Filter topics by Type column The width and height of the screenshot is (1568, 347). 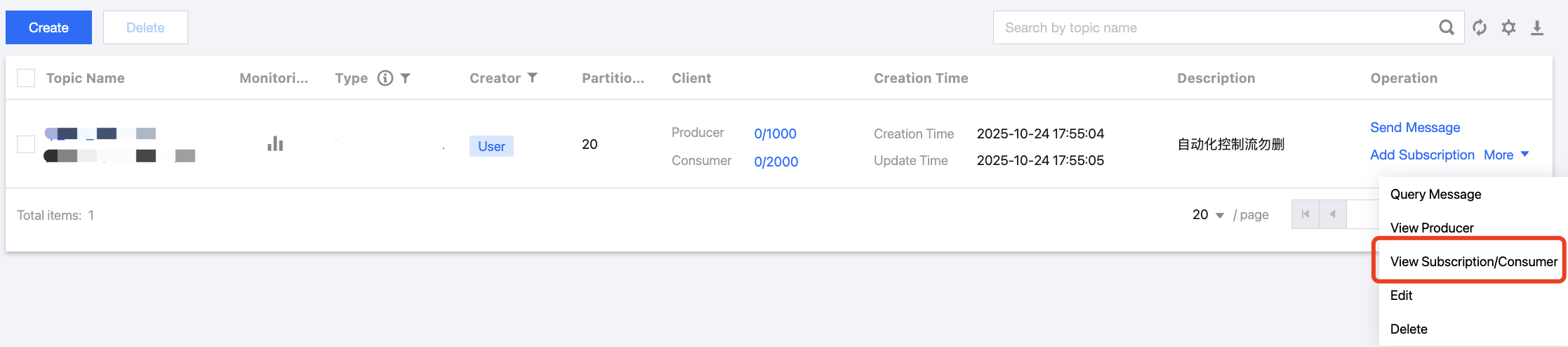click(406, 78)
